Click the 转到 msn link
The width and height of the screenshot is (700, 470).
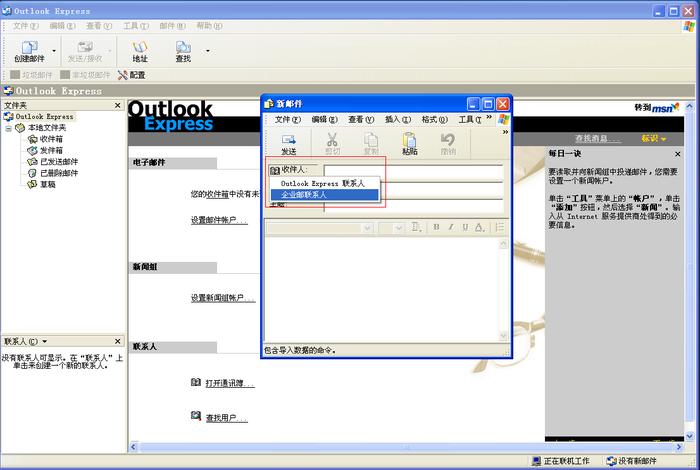coord(657,108)
